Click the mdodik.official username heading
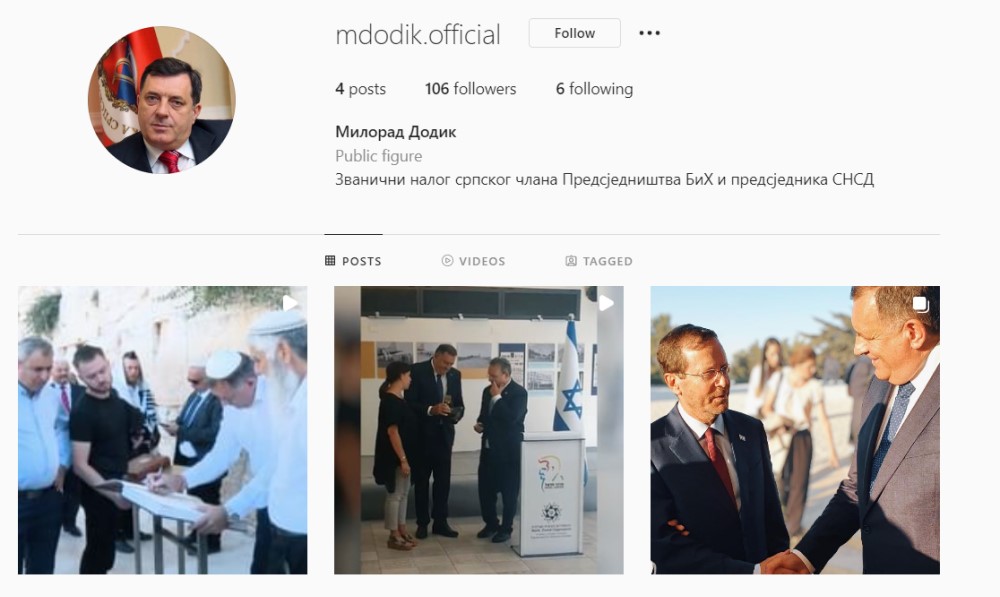The image size is (1000, 597). click(418, 34)
